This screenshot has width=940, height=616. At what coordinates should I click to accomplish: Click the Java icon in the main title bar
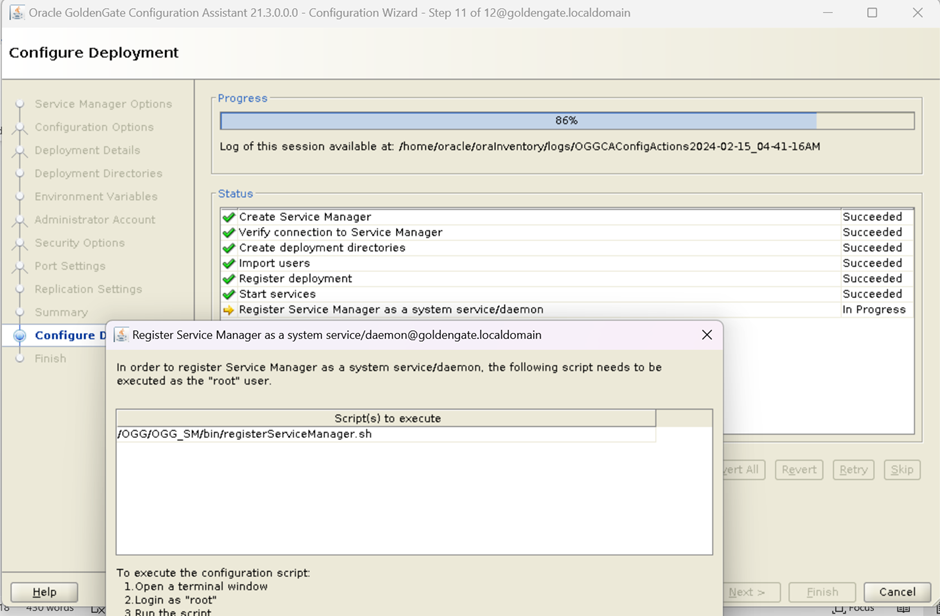pyautogui.click(x=16, y=13)
